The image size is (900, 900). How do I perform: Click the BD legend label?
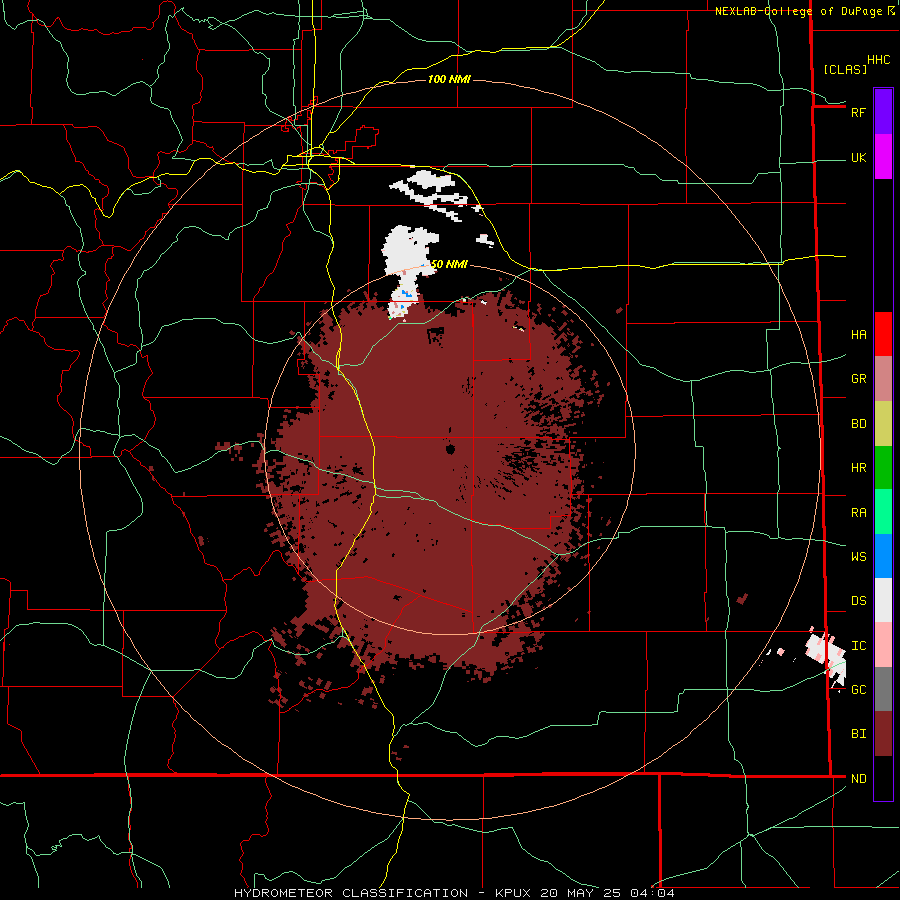(x=858, y=424)
